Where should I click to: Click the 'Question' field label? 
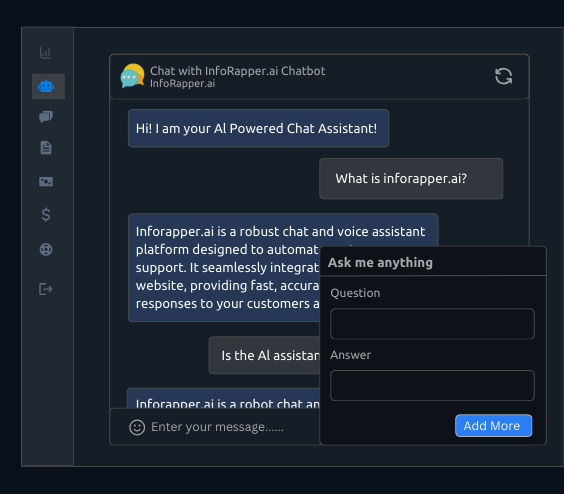pyautogui.click(x=355, y=293)
